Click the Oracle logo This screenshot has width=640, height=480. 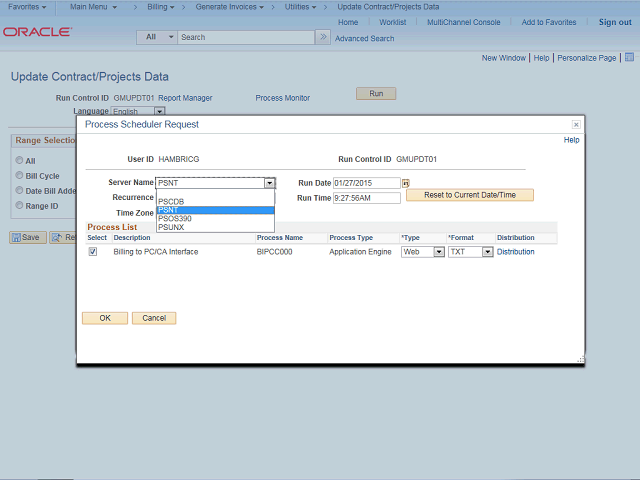(x=37, y=32)
